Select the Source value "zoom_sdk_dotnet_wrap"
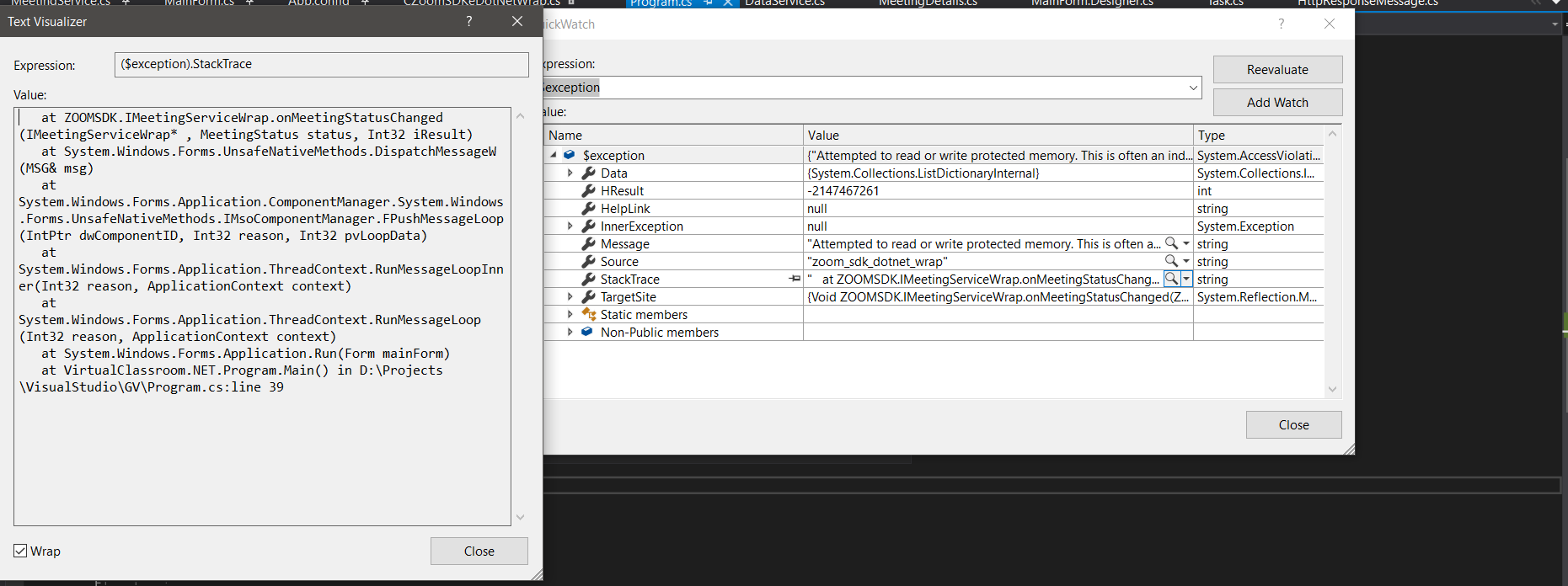Screen dimensions: 1568x586 (x=877, y=261)
